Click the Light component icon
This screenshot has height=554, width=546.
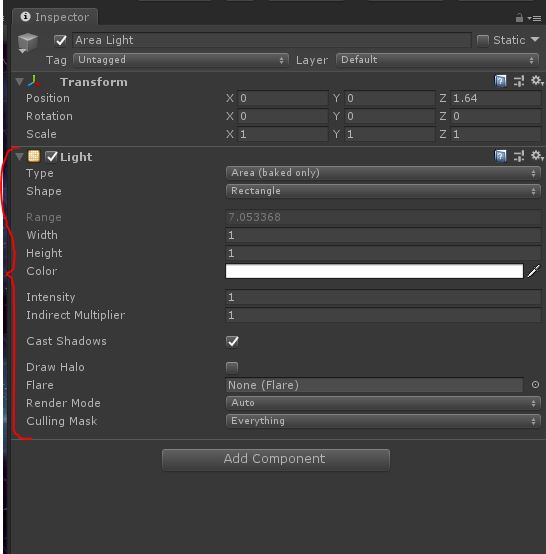[x=34, y=156]
